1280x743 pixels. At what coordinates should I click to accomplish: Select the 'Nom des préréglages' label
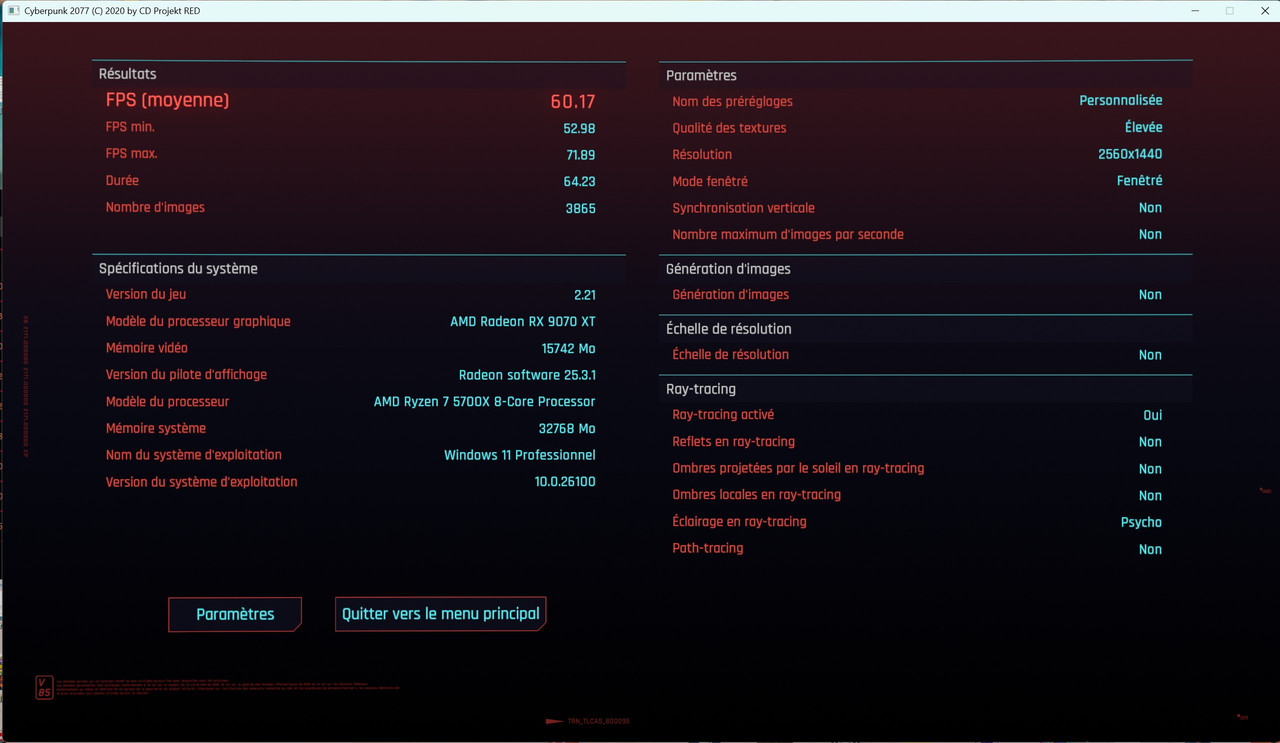click(732, 101)
